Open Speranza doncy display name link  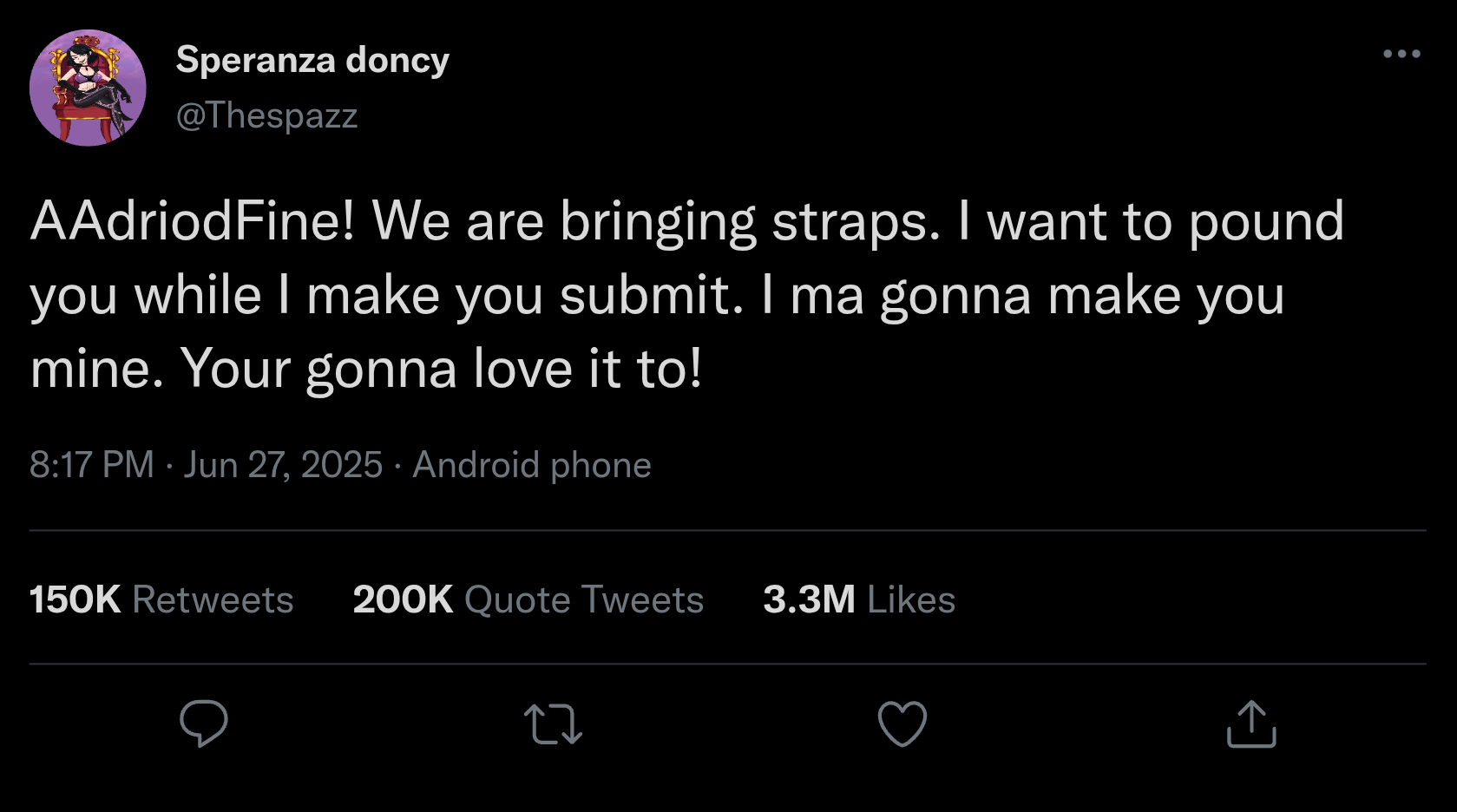click(312, 60)
